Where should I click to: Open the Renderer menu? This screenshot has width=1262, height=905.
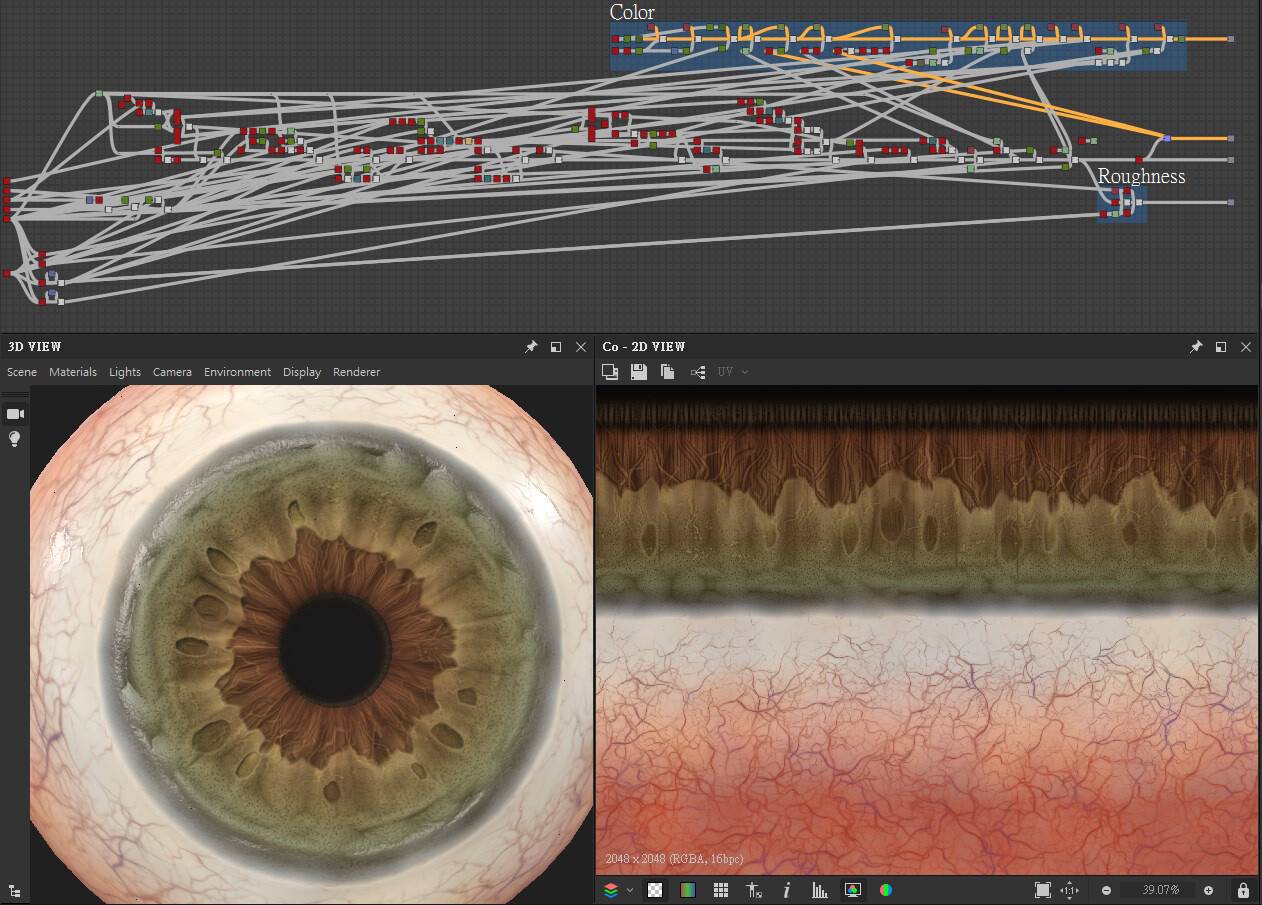tap(357, 372)
